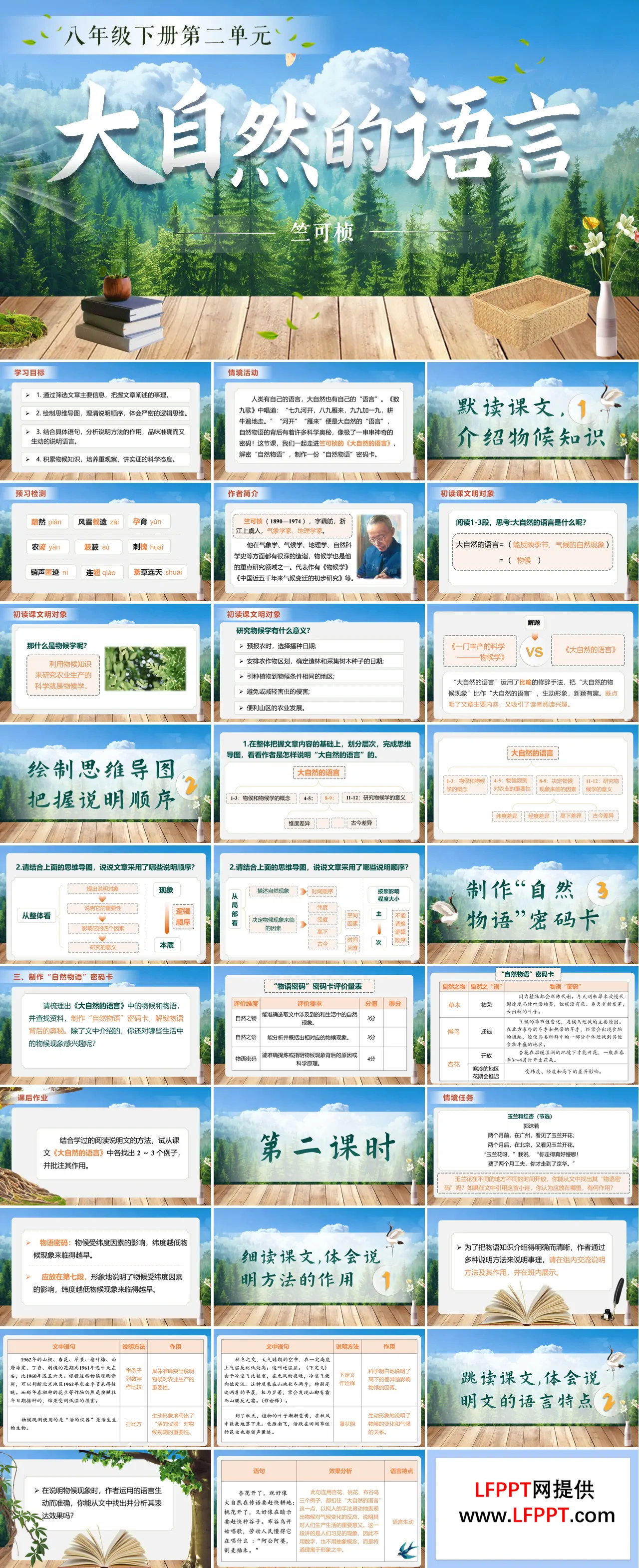
Task: Select the 本质 box in order diagram
Action: (x=166, y=945)
